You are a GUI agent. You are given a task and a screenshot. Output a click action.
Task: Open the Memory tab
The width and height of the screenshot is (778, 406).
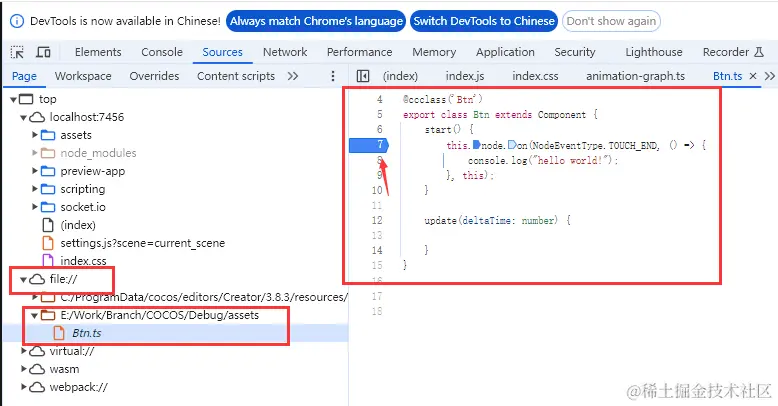pos(434,52)
